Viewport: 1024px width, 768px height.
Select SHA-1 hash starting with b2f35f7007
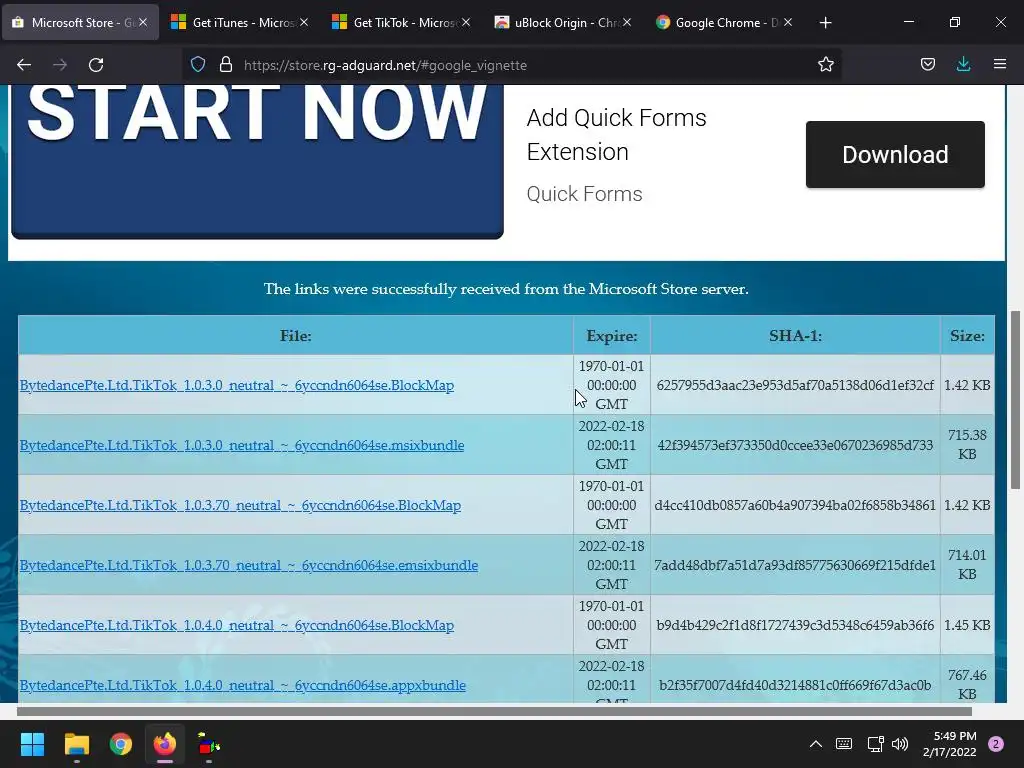pos(795,686)
